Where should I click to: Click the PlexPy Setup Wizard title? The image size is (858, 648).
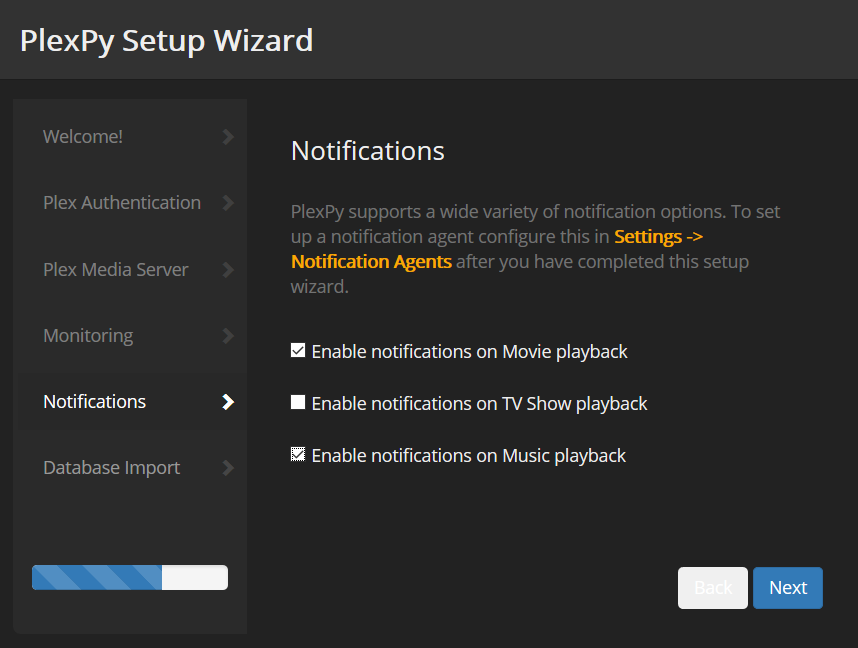pos(166,40)
